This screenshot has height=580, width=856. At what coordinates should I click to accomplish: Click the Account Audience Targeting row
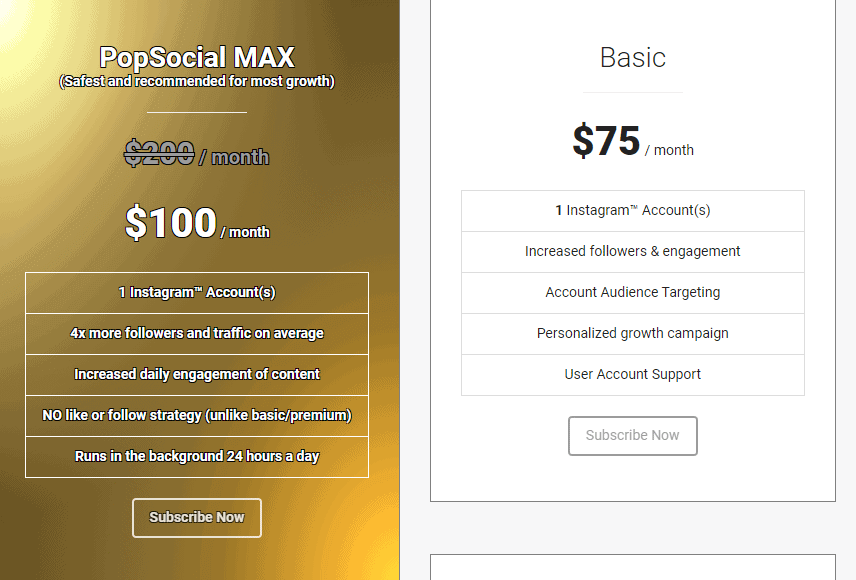coord(633,293)
